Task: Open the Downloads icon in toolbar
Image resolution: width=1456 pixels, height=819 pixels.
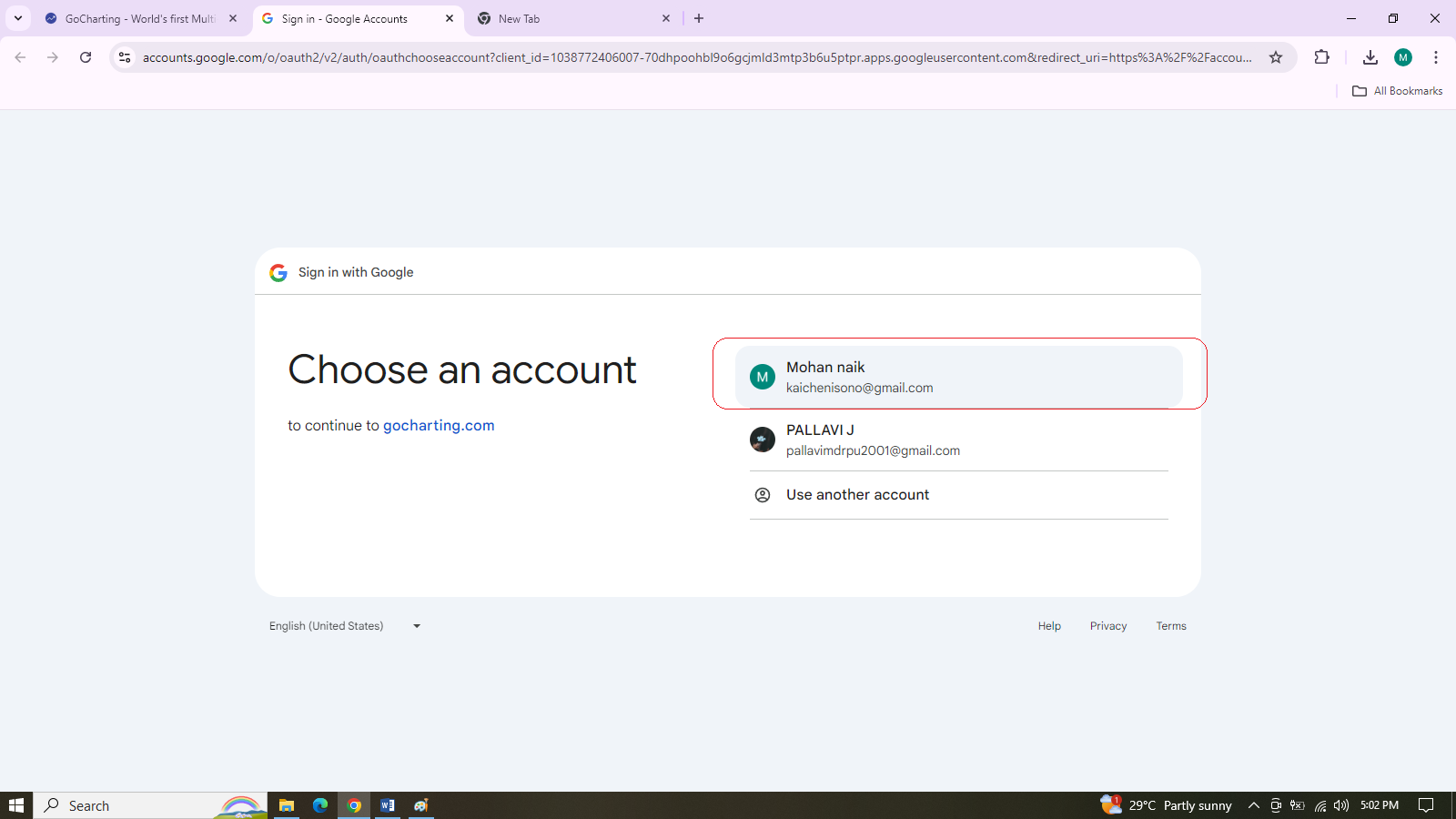Action: pyautogui.click(x=1370, y=56)
